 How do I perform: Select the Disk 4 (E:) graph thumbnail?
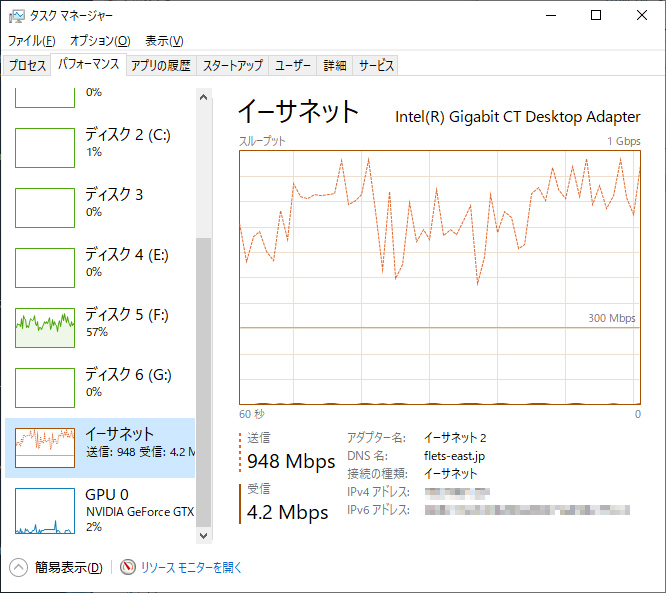pyautogui.click(x=45, y=268)
